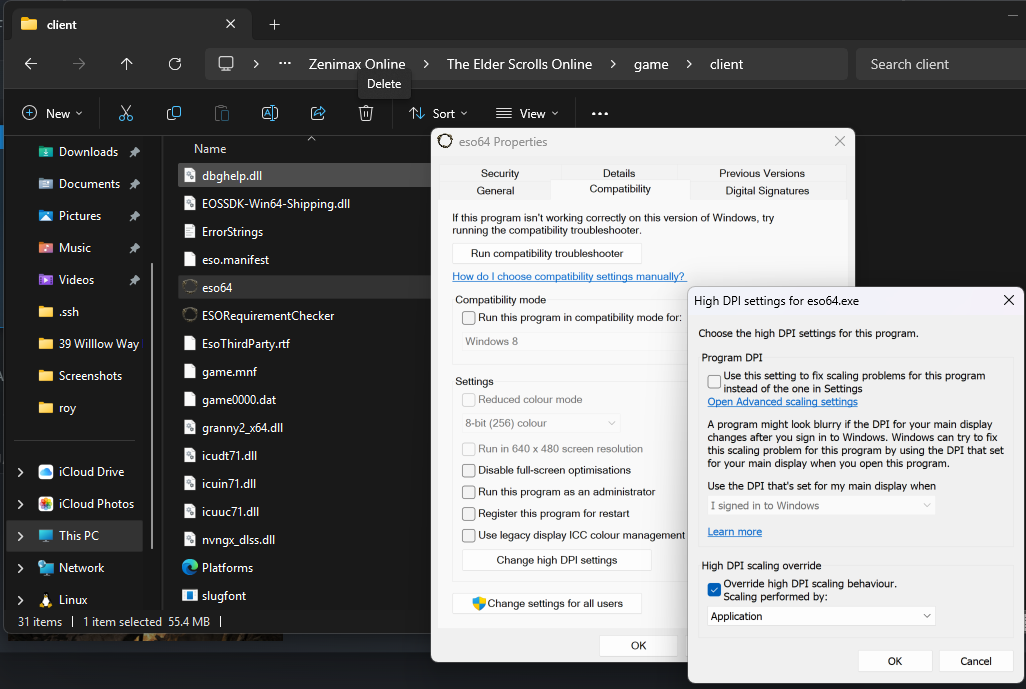Go up one folder level arrow
Image resolution: width=1026 pixels, height=689 pixels.
click(x=126, y=64)
